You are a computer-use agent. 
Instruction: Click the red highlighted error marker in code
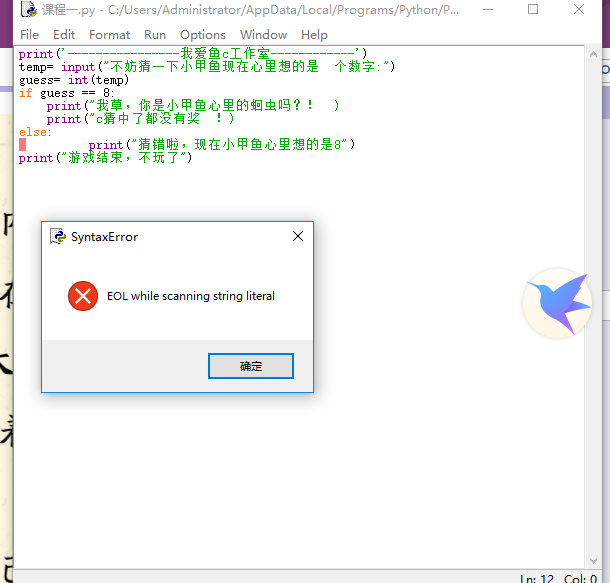coord(22,145)
